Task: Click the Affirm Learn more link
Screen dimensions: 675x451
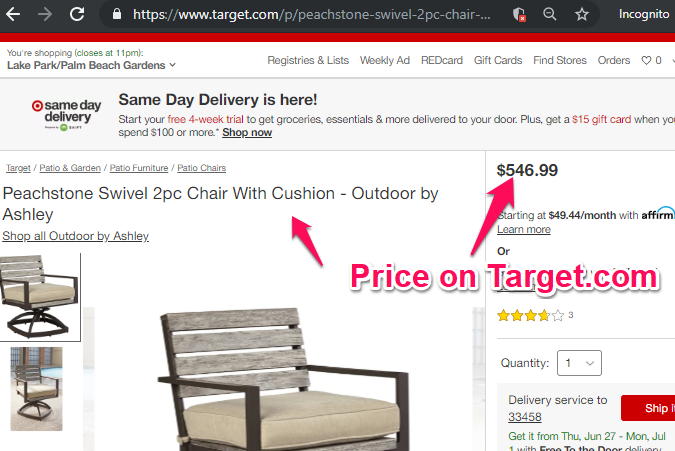Action: (523, 229)
